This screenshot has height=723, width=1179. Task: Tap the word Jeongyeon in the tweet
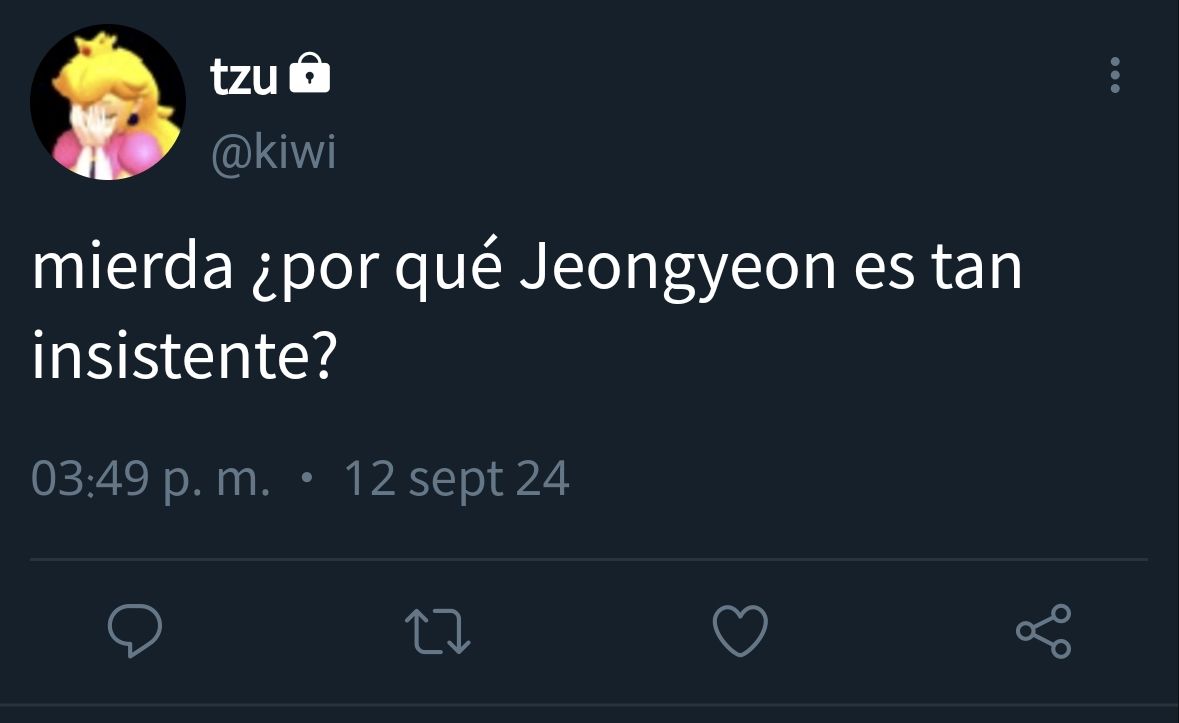click(677, 269)
